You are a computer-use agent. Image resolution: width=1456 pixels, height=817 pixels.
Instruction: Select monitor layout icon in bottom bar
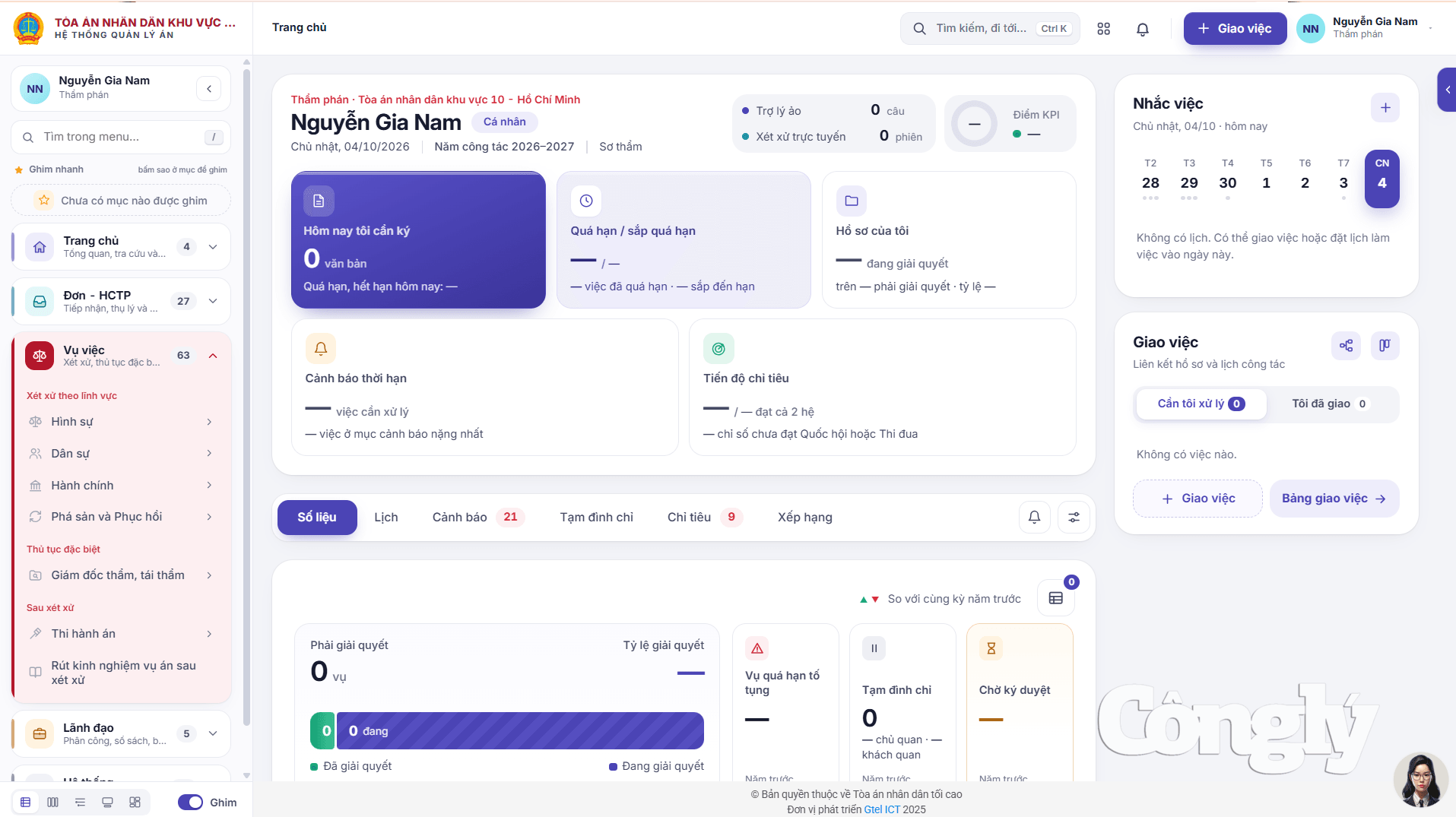107,803
